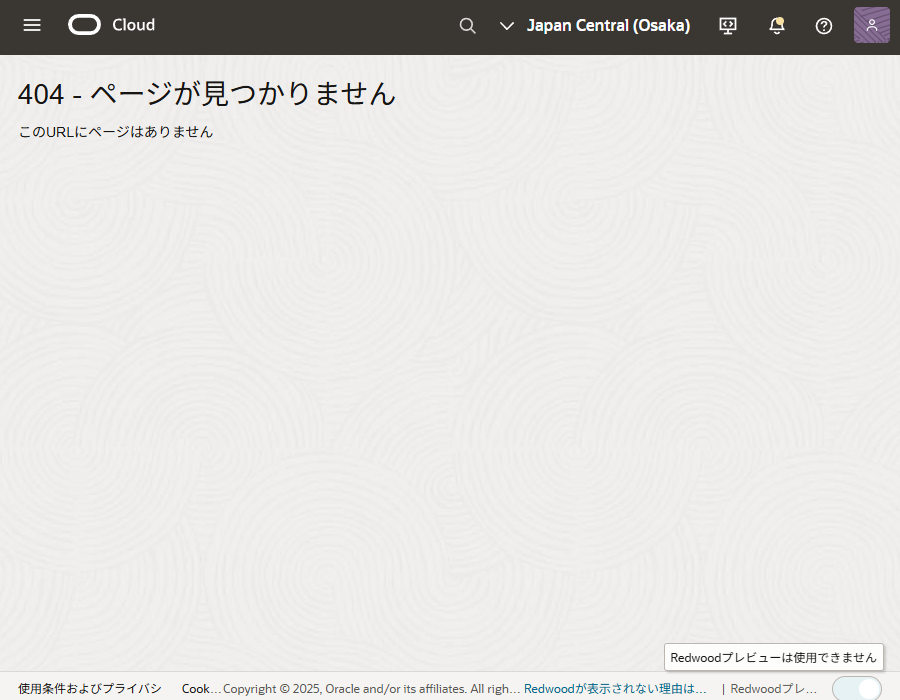Screen dimensions: 900x700
Task: Click the Cloud text in header
Action: coord(134,25)
